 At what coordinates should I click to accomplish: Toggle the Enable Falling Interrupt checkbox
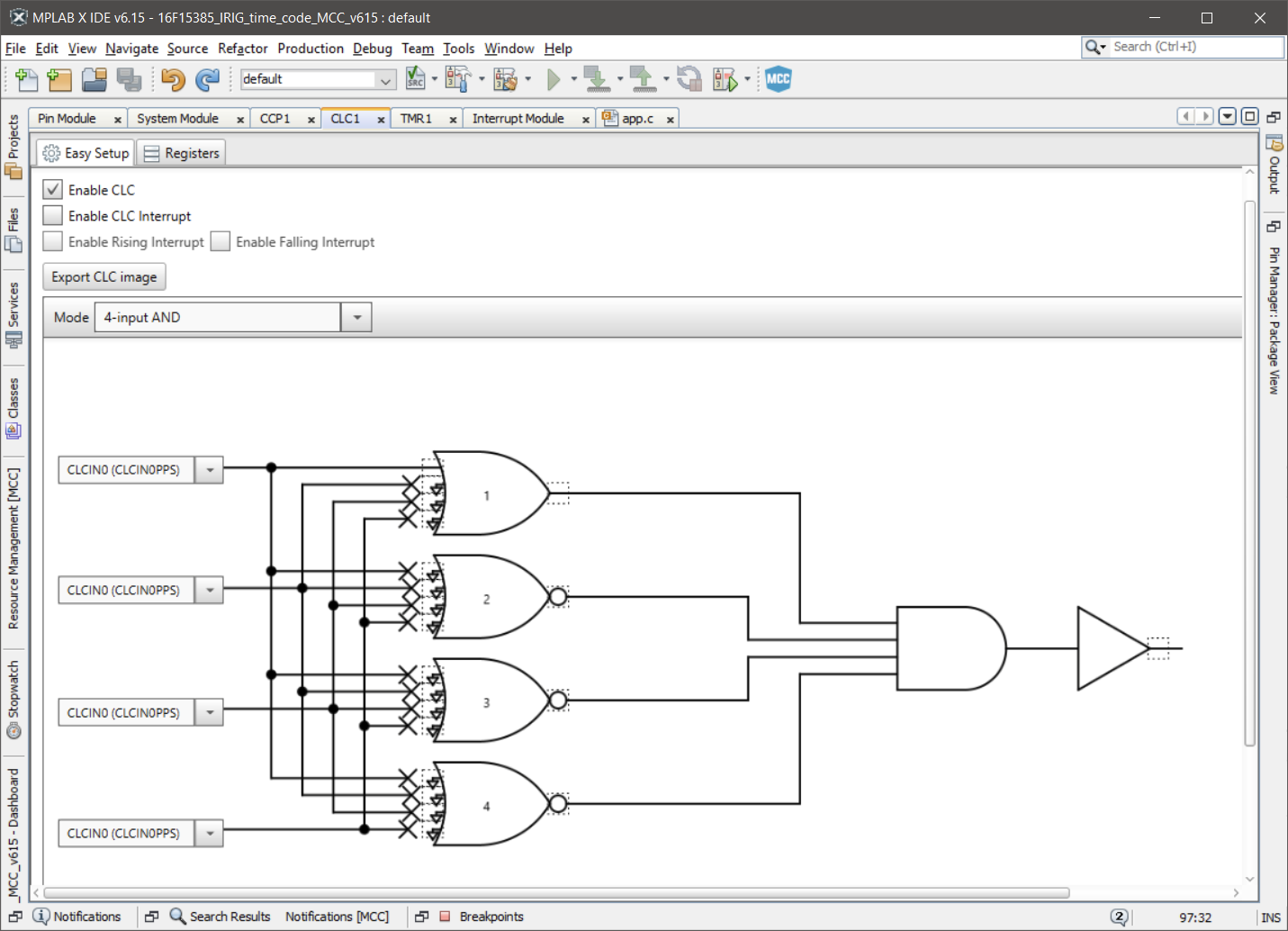click(x=221, y=242)
